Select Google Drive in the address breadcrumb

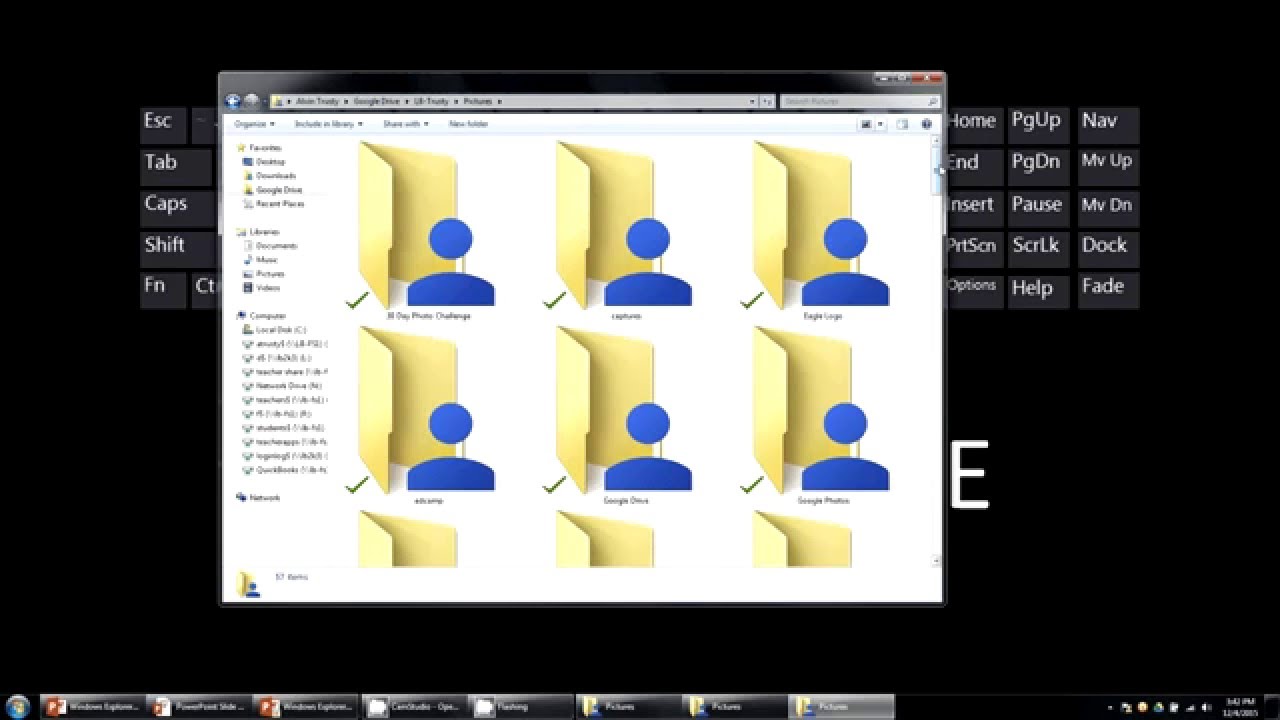tap(376, 101)
